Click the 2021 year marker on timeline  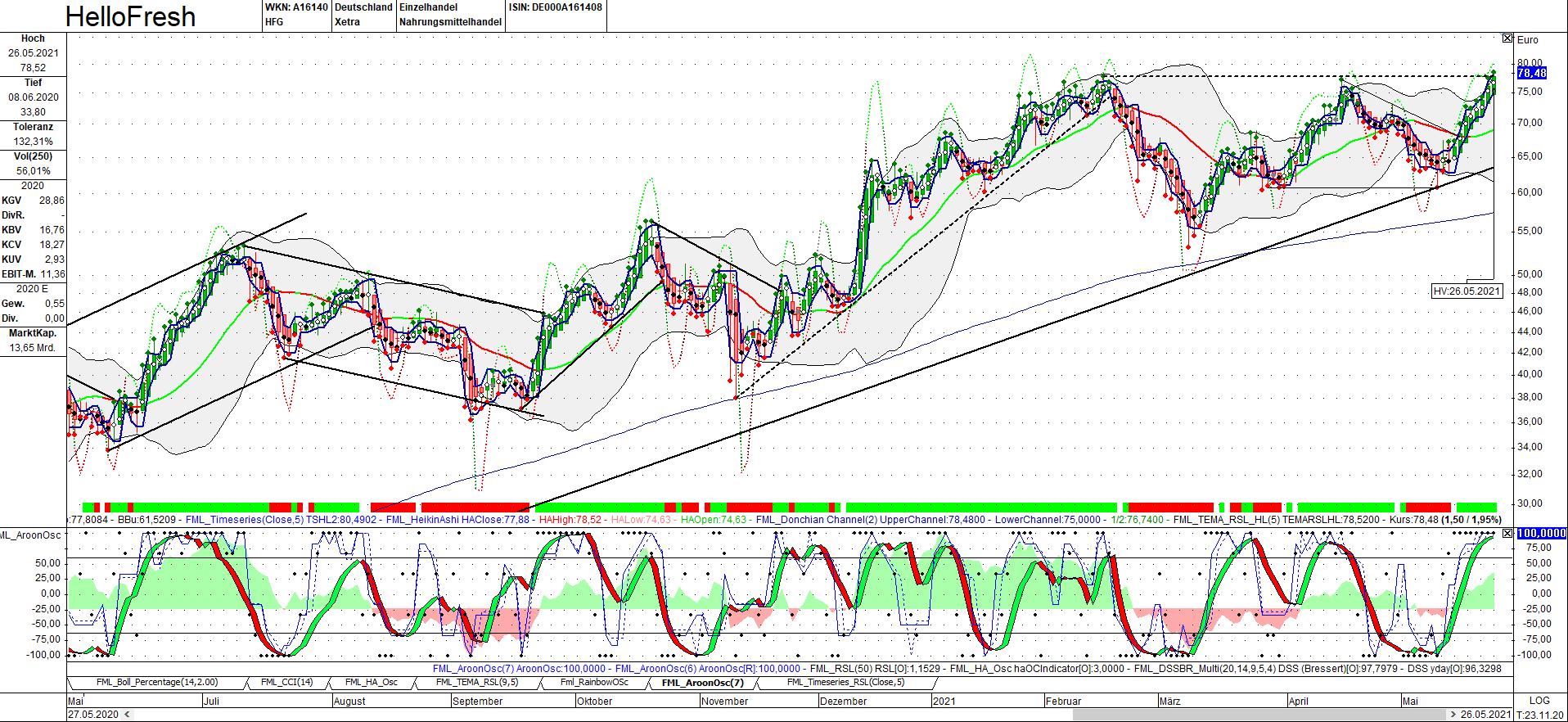click(944, 702)
